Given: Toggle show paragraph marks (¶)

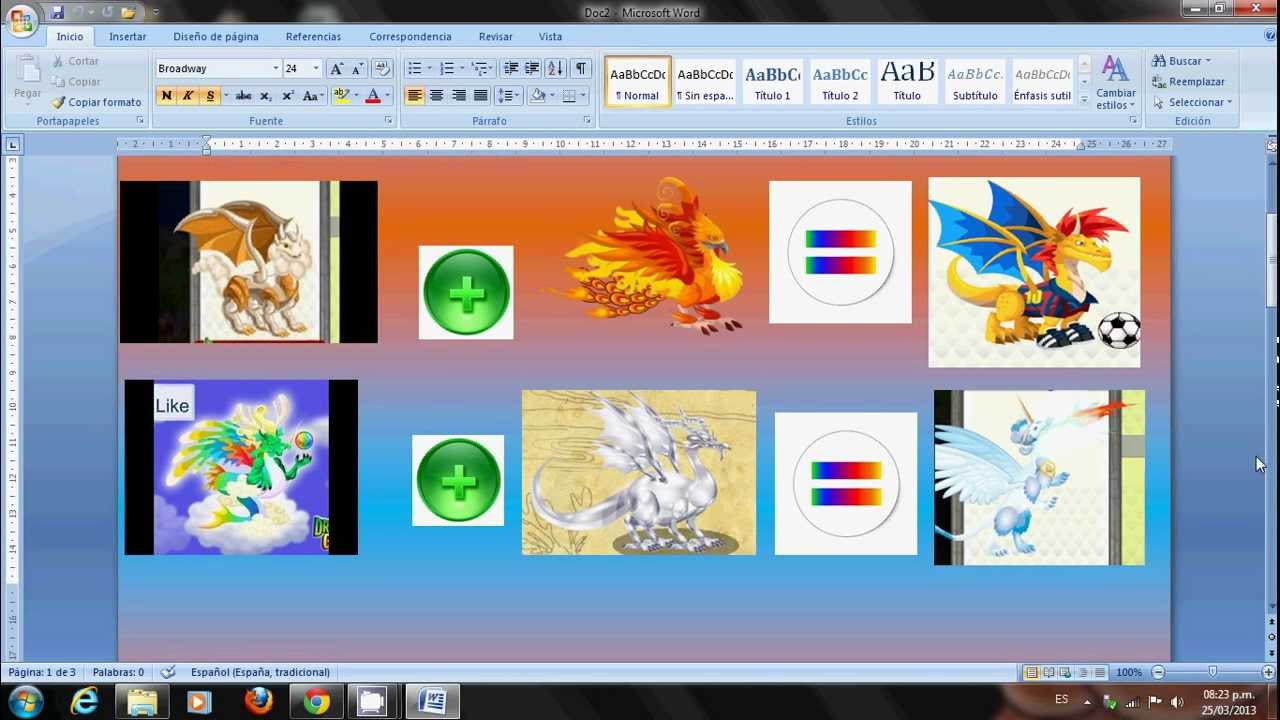Looking at the screenshot, I should (x=580, y=68).
